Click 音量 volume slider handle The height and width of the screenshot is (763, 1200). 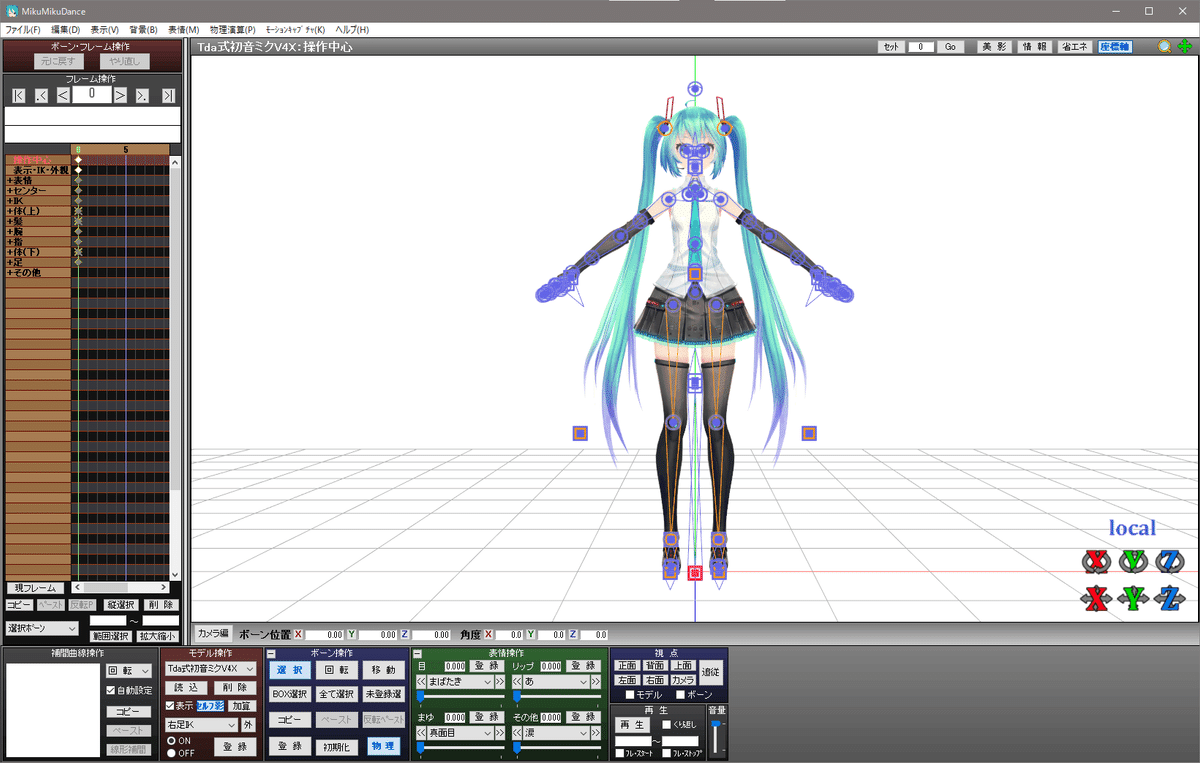(x=716, y=724)
